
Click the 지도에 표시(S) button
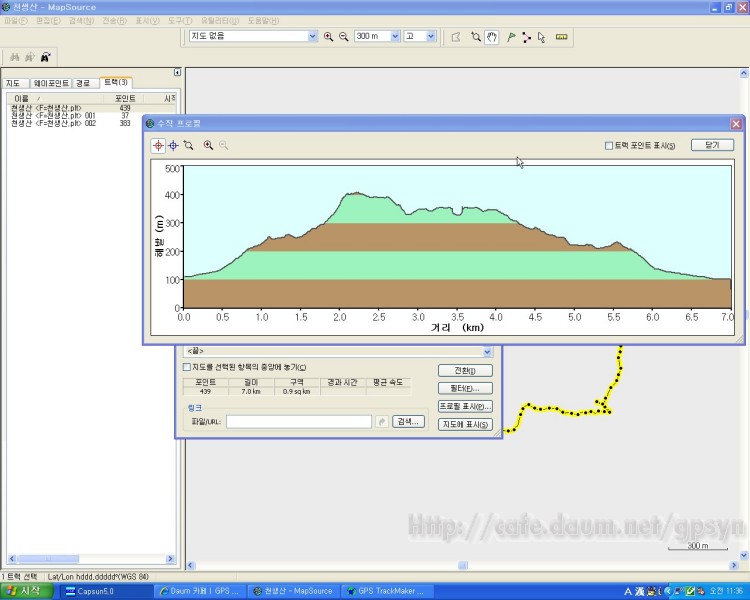pos(465,424)
